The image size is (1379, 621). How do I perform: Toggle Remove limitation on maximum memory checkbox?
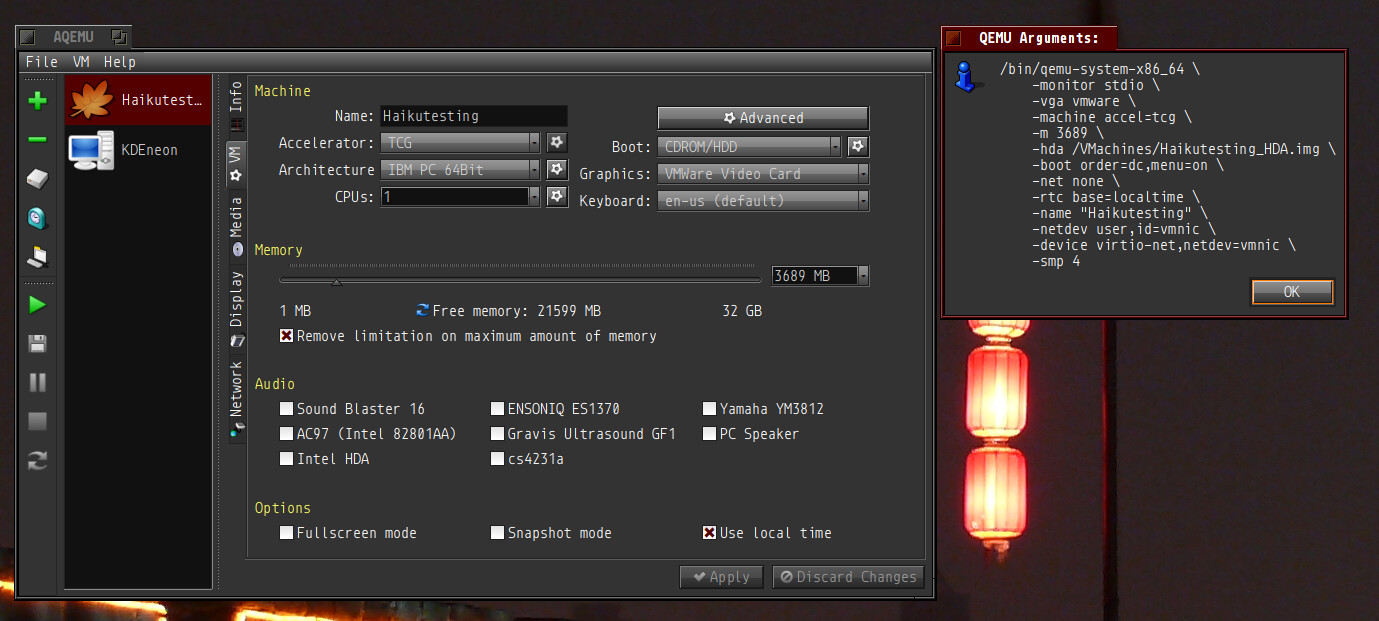(x=286, y=336)
